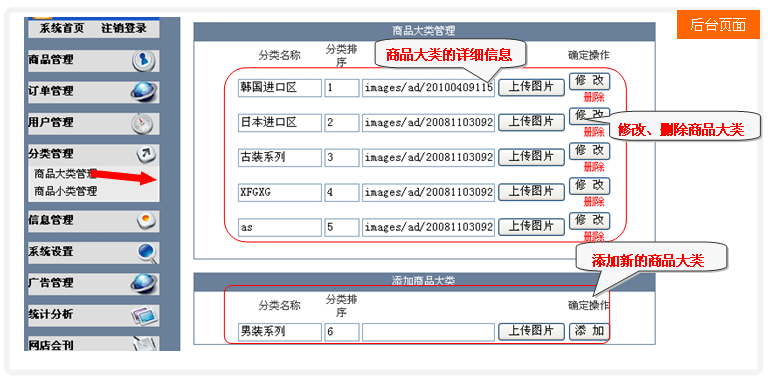Log out via 注销登录

tap(124, 28)
